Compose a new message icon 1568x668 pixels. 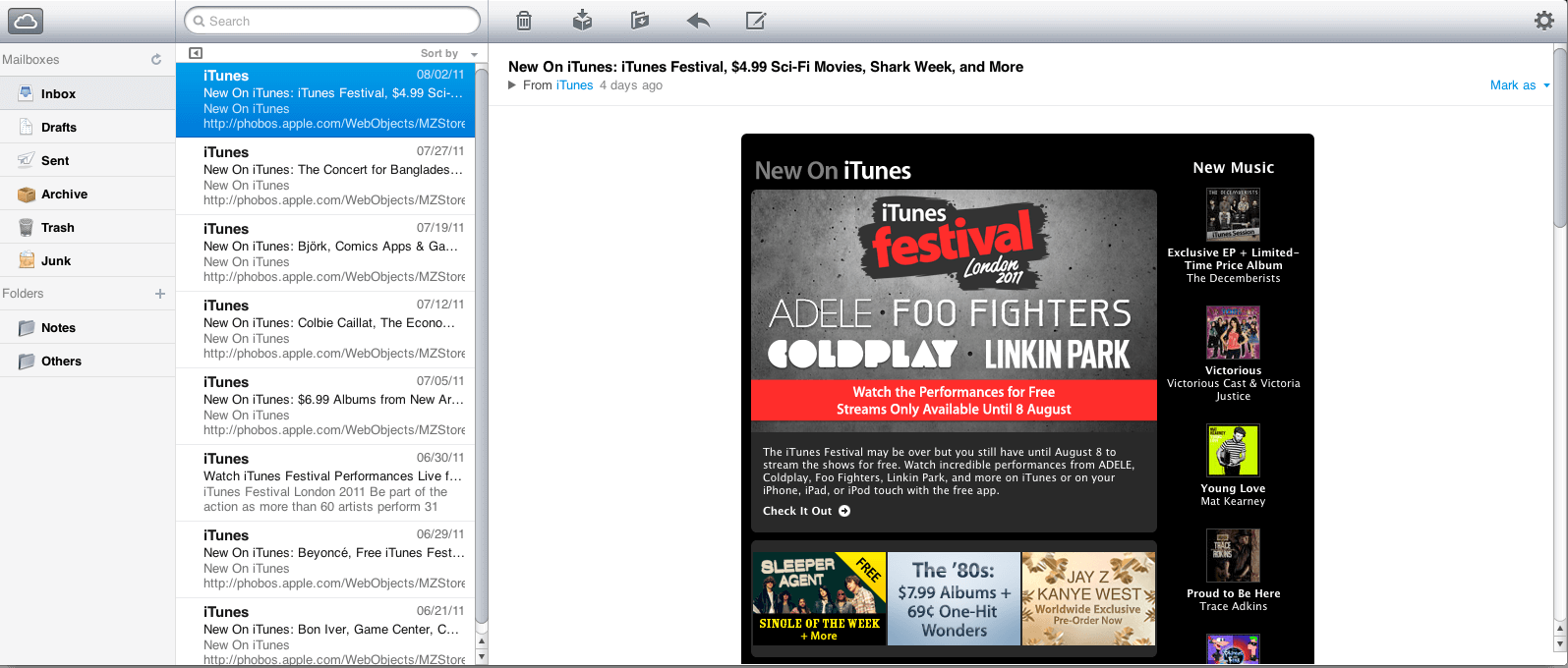756,20
